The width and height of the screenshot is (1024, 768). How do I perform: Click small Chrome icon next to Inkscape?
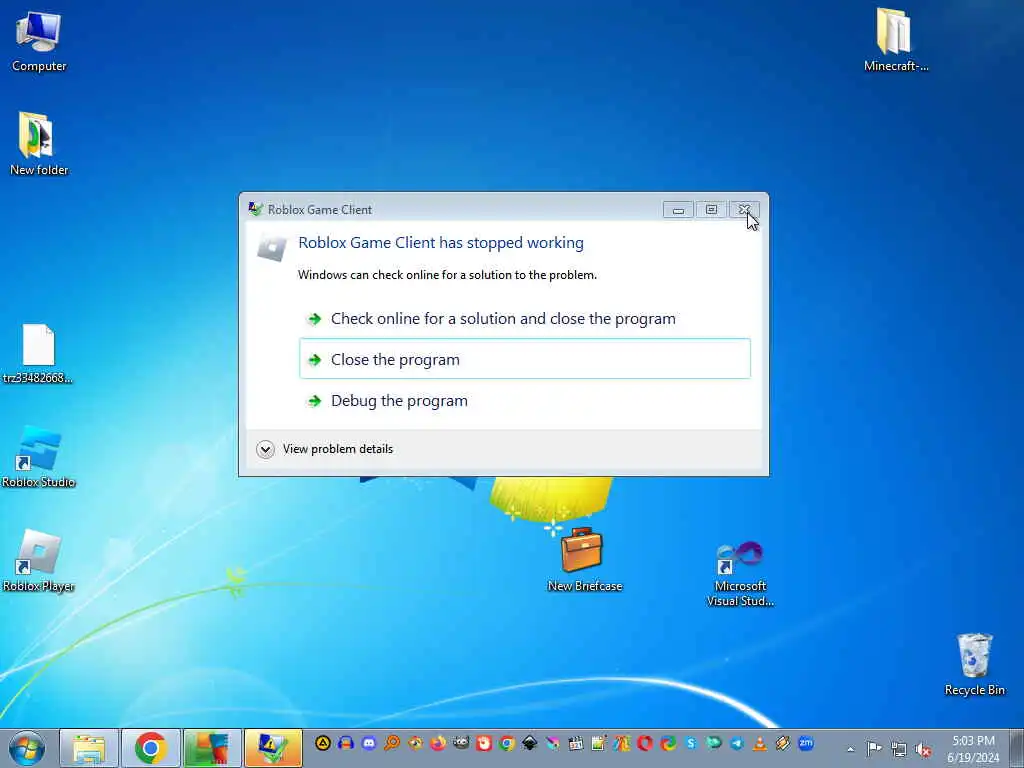point(507,743)
